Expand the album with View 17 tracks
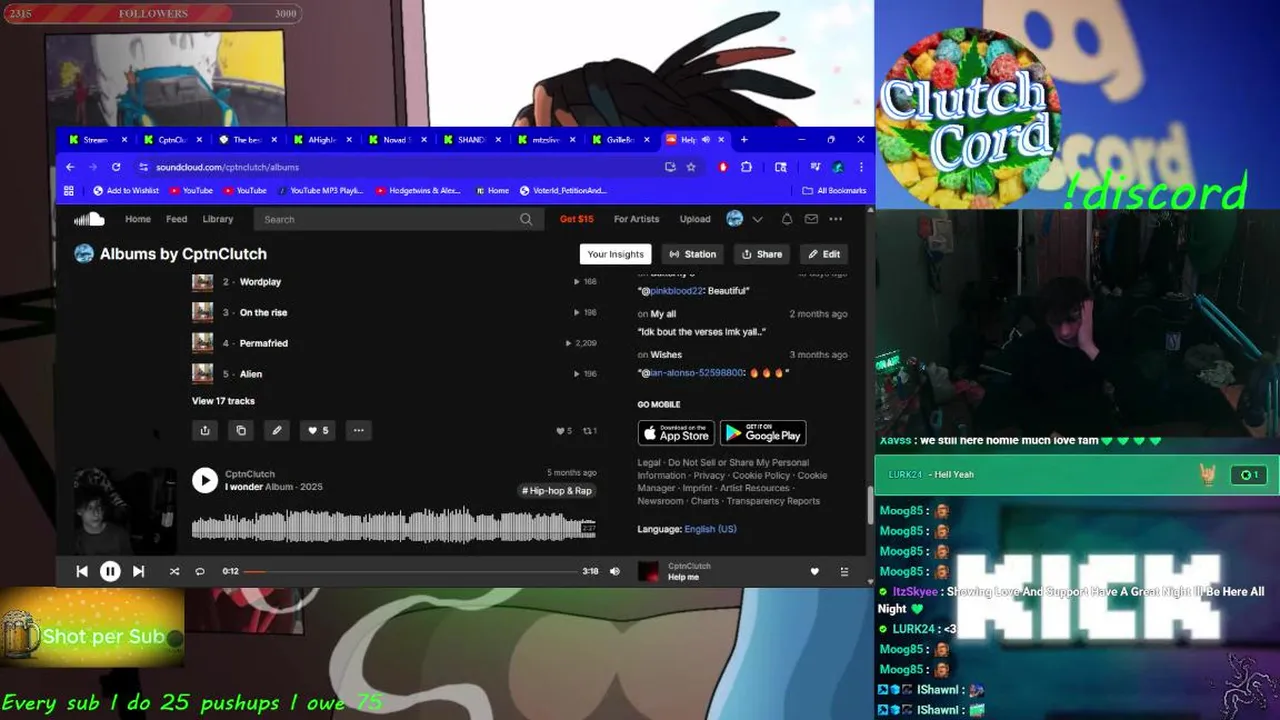 tap(223, 401)
